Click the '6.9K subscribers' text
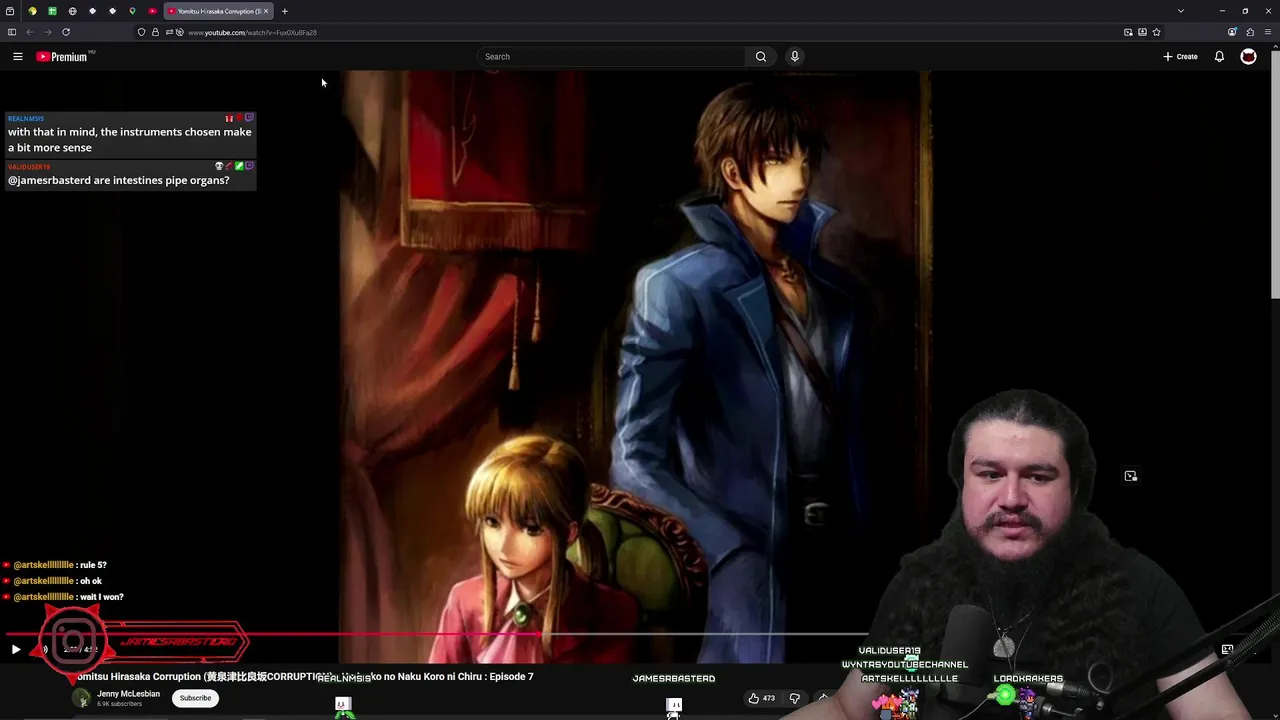 click(x=119, y=704)
